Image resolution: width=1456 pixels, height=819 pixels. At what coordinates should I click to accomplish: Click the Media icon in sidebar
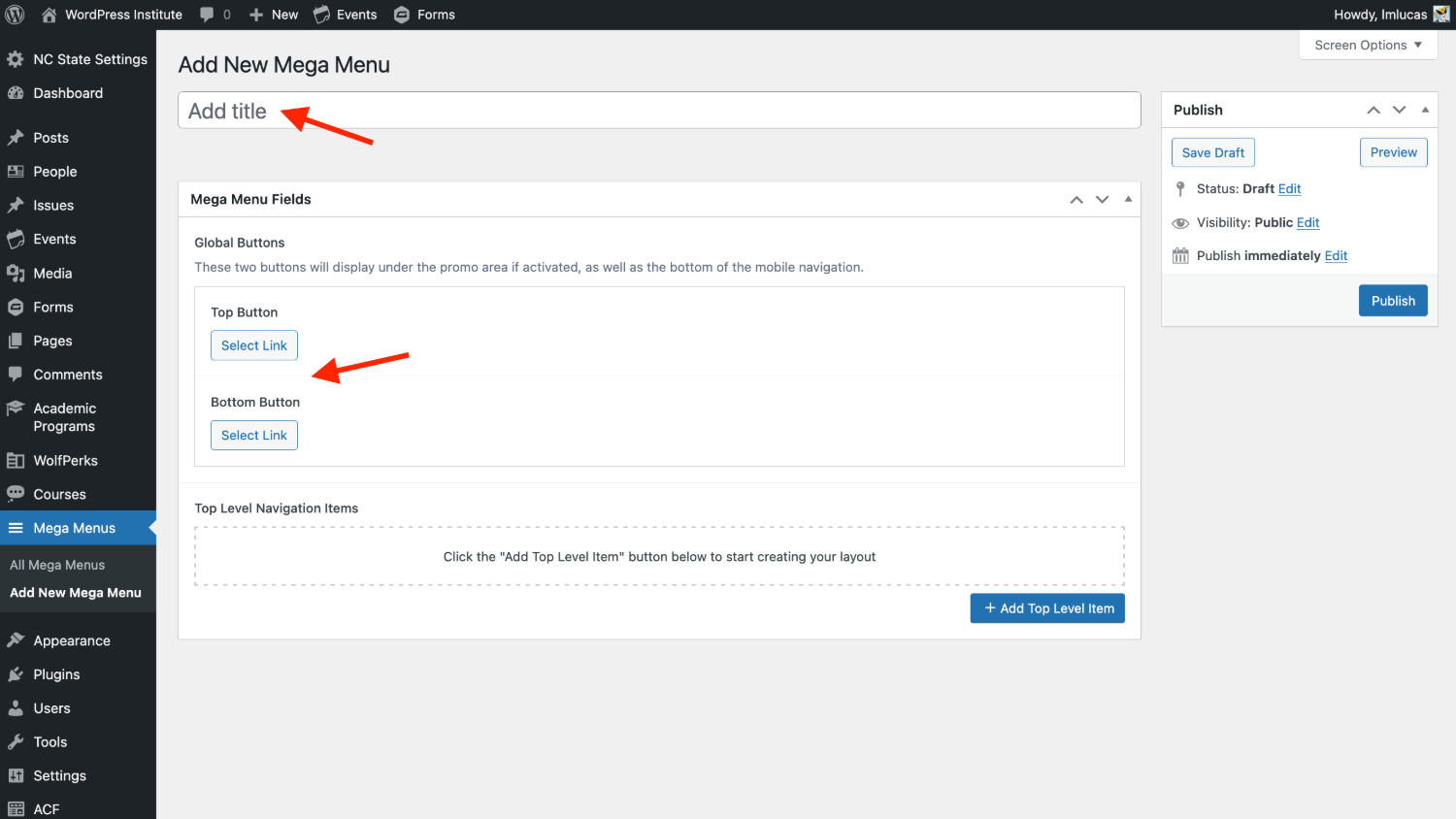point(16,274)
